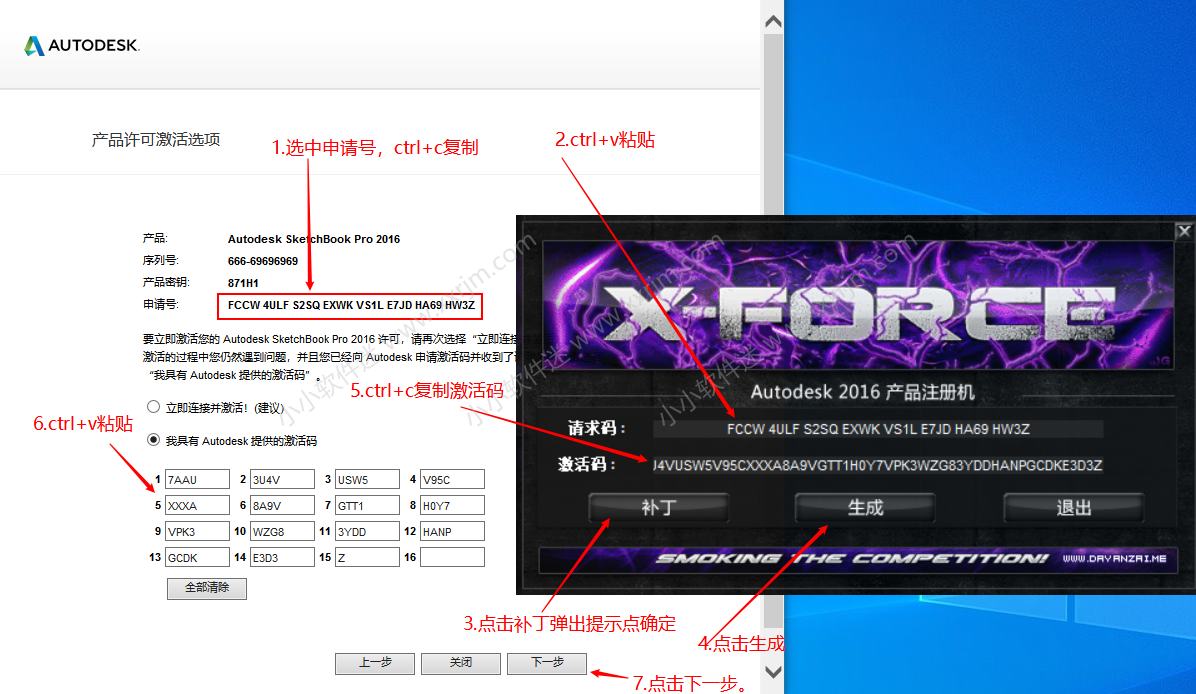
Task: Click into the 激活码 text field
Action: 878,465
